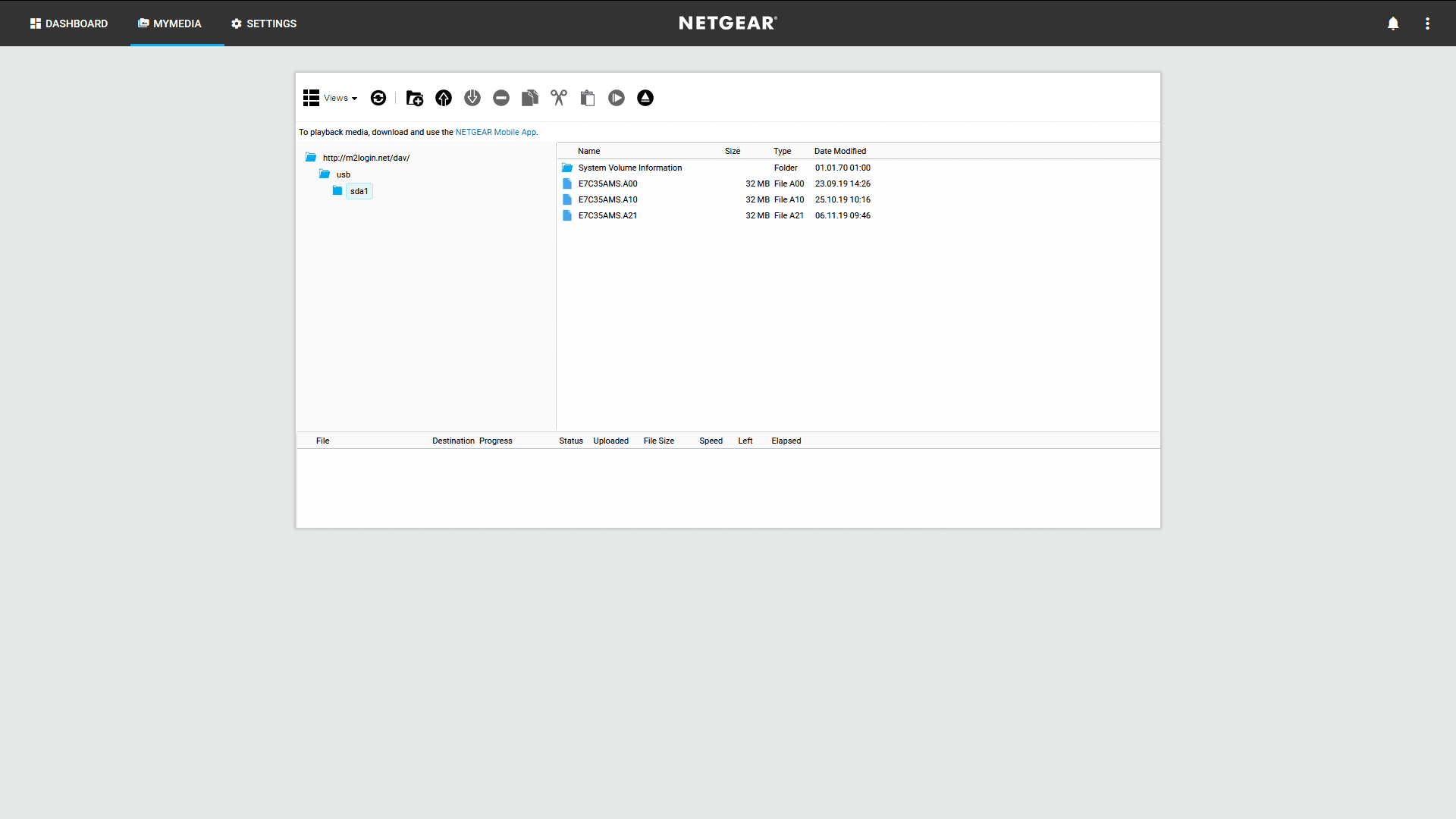Open the NETGEAR Mobile App link

tap(495, 132)
